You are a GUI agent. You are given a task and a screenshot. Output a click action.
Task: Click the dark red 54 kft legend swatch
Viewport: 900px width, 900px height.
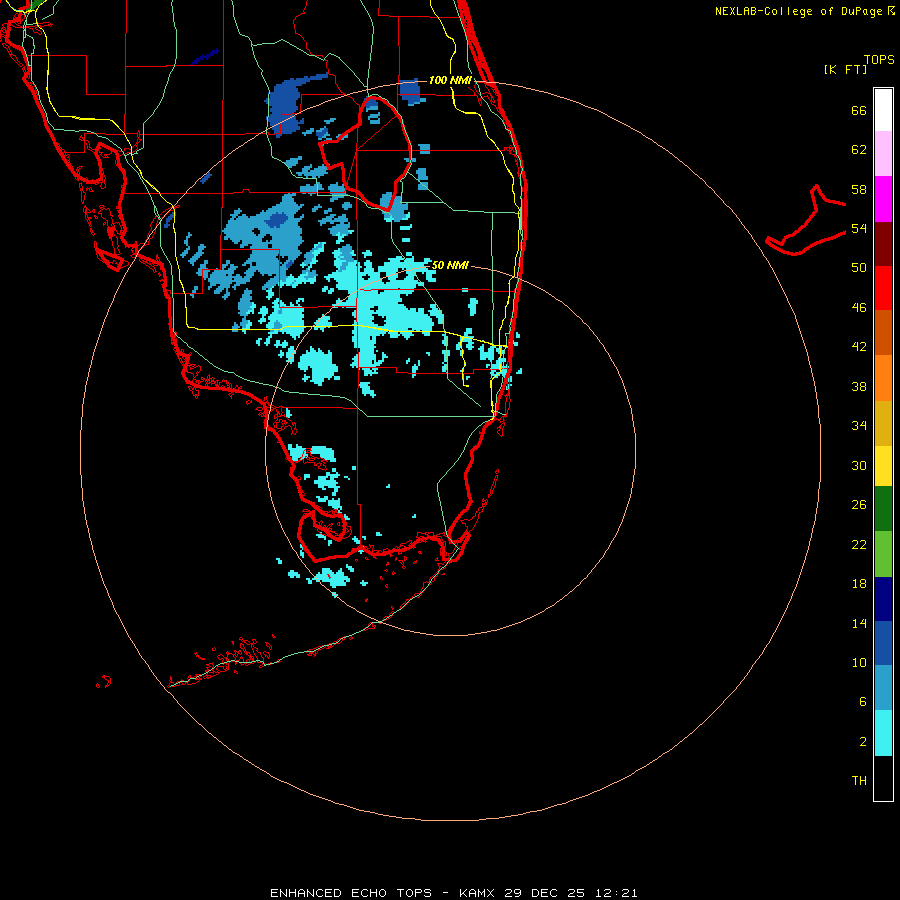[x=883, y=244]
